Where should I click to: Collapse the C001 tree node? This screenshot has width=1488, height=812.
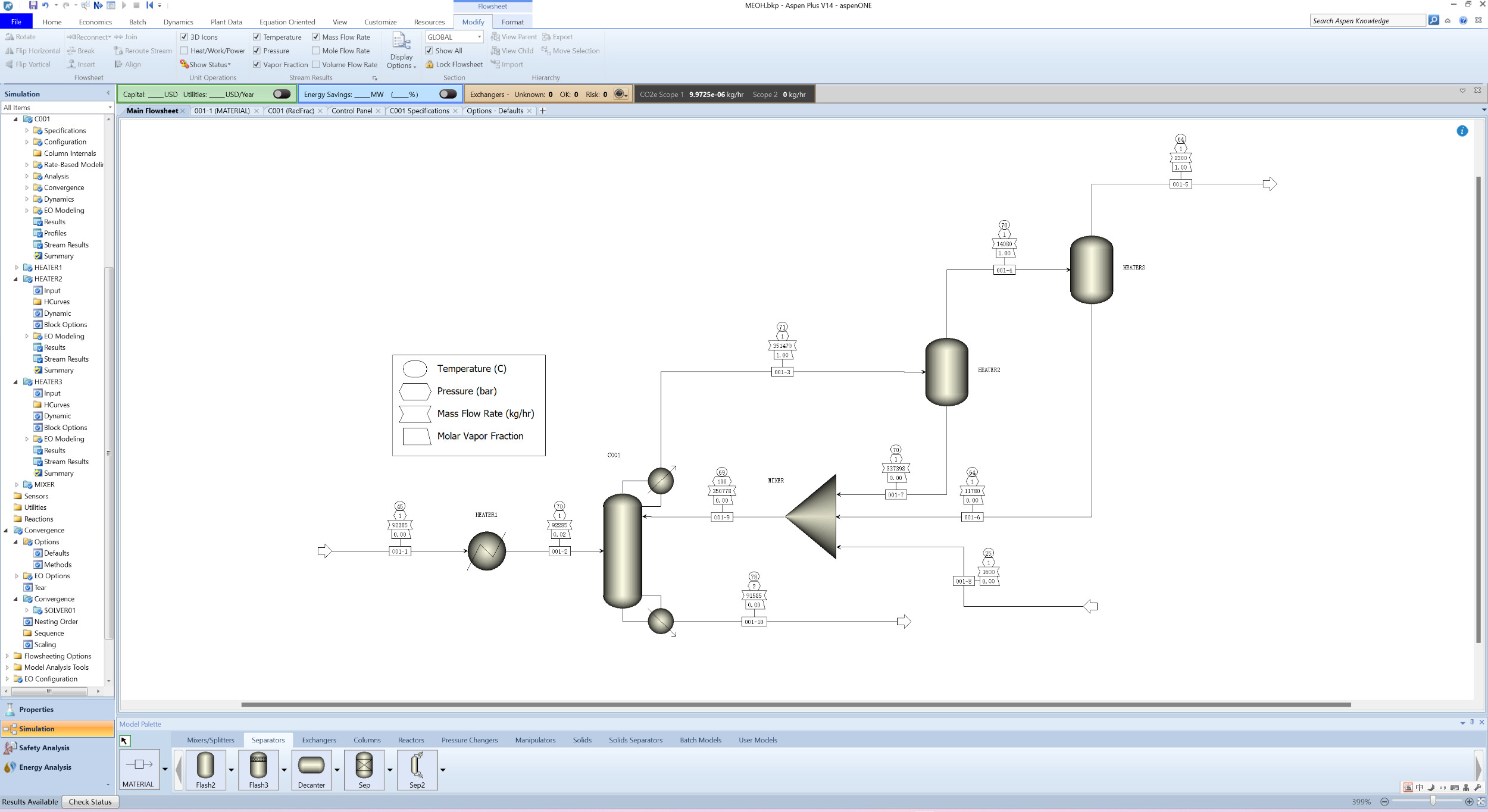click(x=16, y=119)
